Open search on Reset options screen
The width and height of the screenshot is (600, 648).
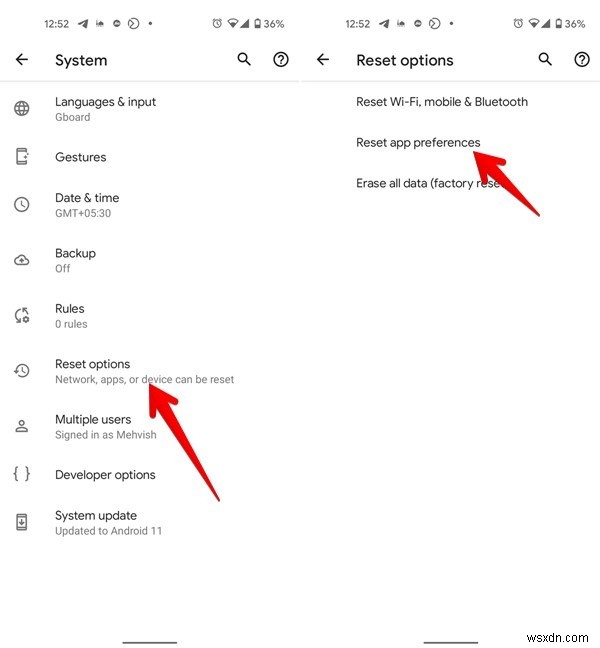click(545, 60)
